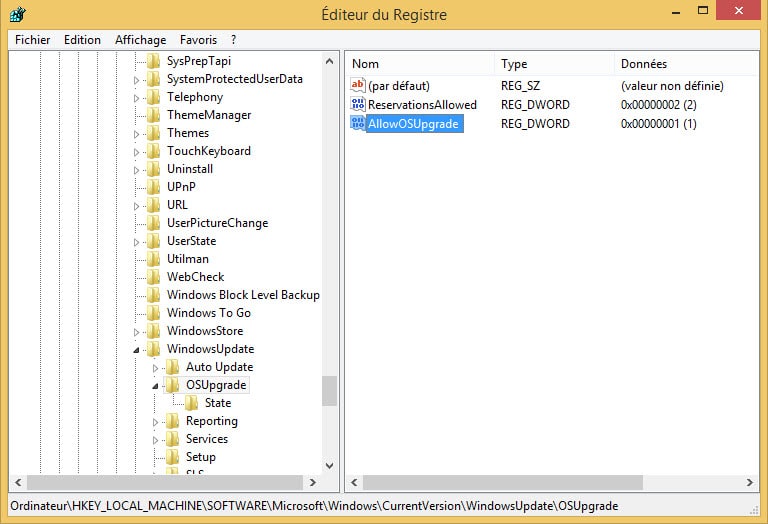Screen dimensions: 768x524
Task: Expand the TouchKeyboard key
Action: pos(137,152)
